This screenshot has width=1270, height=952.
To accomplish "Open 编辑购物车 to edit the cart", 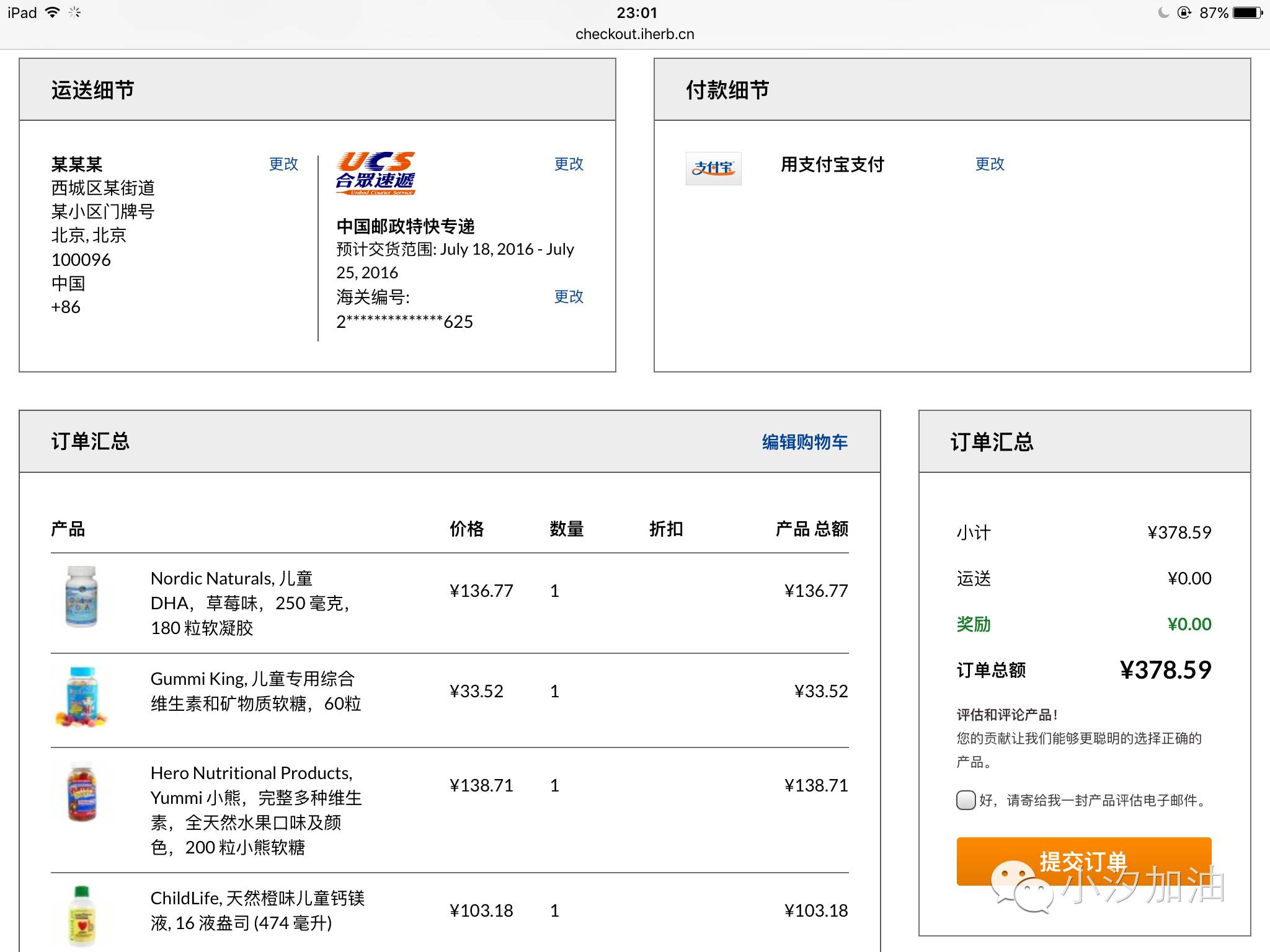I will click(x=804, y=442).
